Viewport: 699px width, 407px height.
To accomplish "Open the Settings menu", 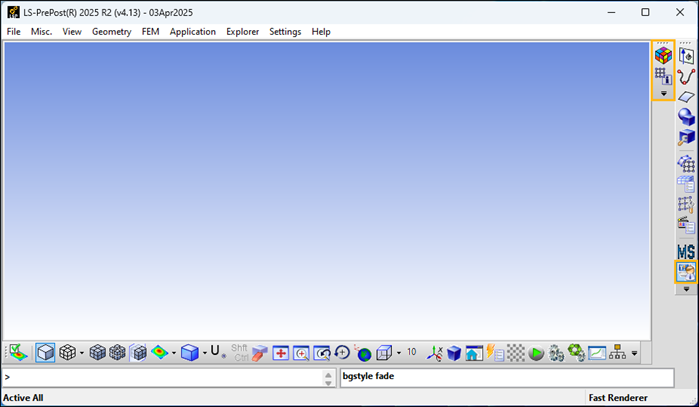I will [285, 32].
